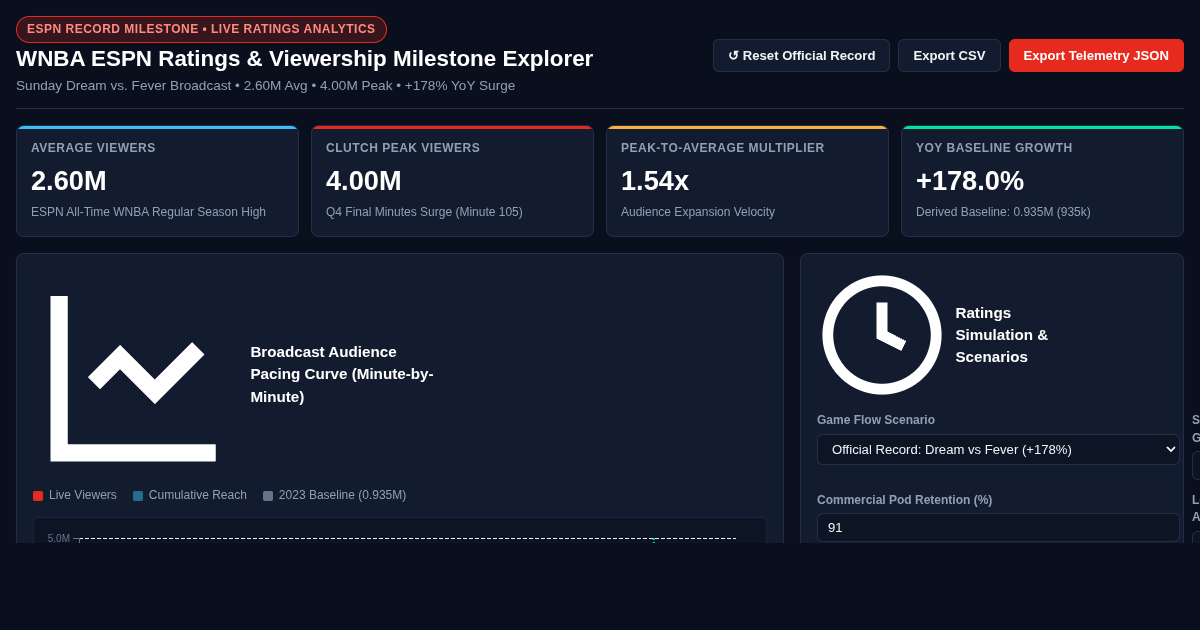The width and height of the screenshot is (1200, 630).
Task: Toggle Cumulative Reach blue legend swatch
Action: 138,496
